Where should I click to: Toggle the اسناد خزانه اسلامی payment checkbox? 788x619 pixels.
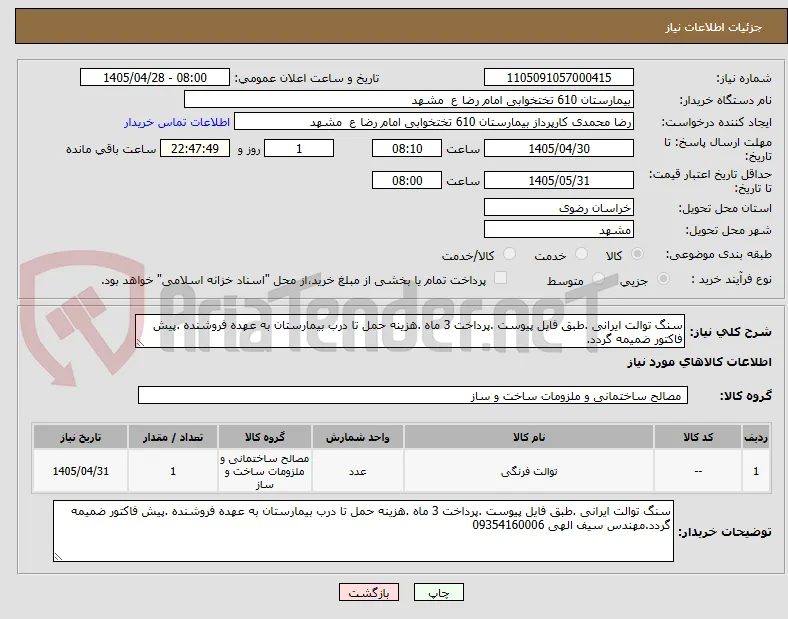pos(500,278)
